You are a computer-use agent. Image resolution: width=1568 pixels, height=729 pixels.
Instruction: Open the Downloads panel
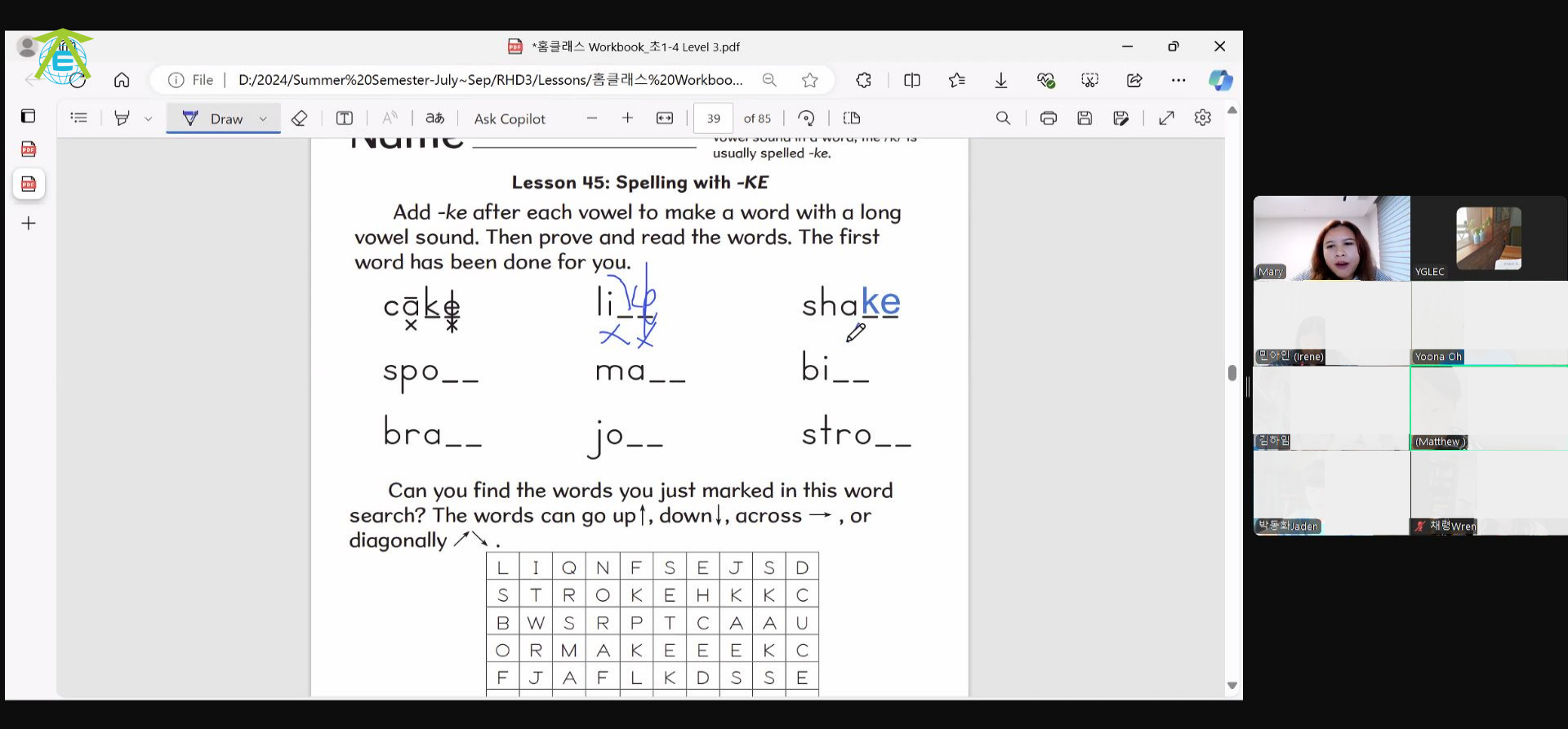pyautogui.click(x=1000, y=80)
